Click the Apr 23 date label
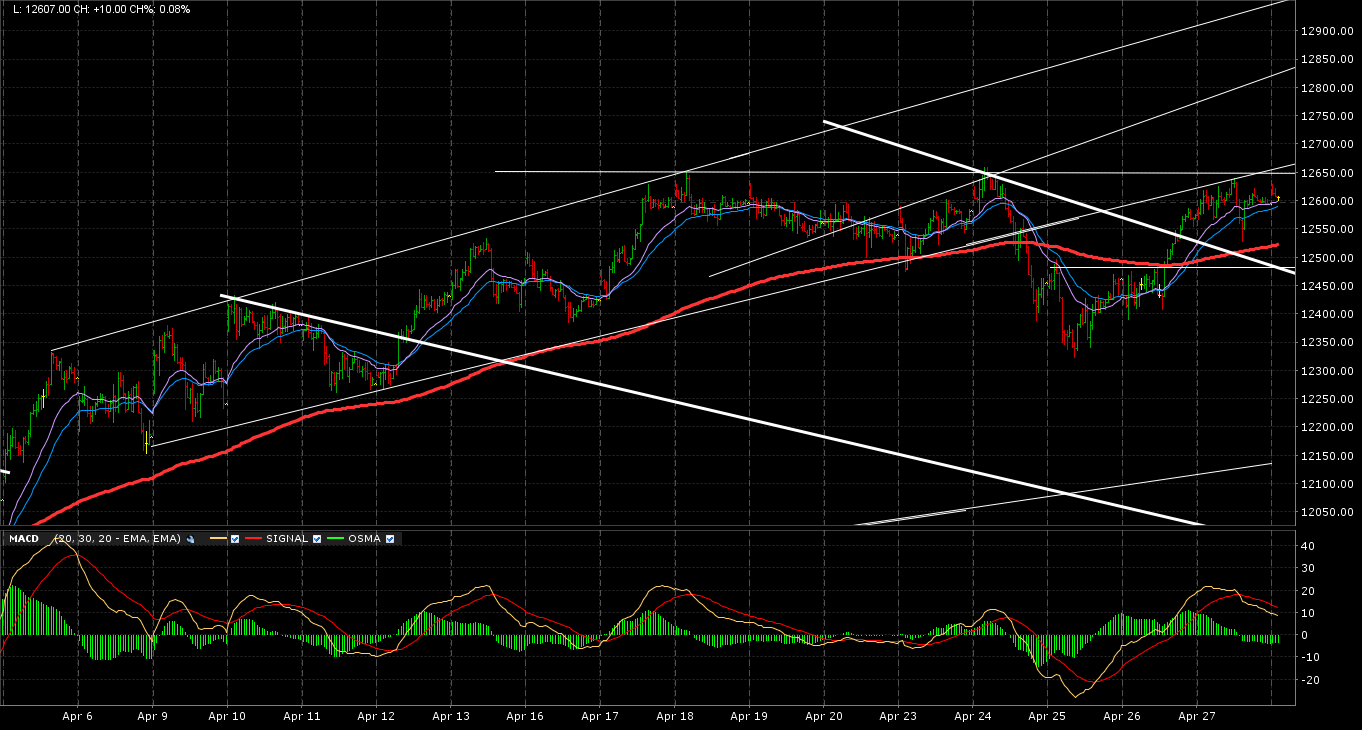 [x=898, y=716]
